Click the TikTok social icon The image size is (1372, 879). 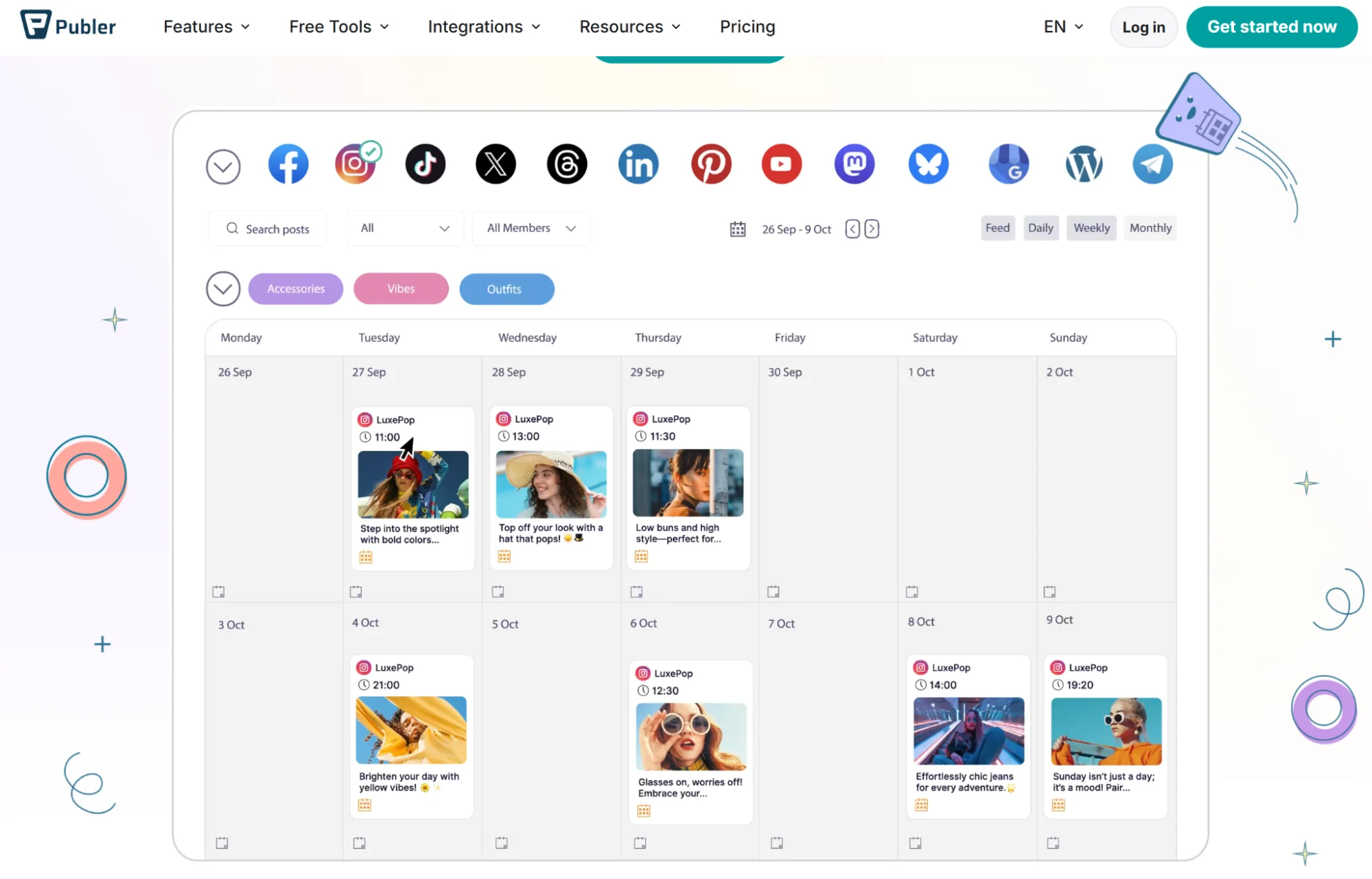pos(425,164)
